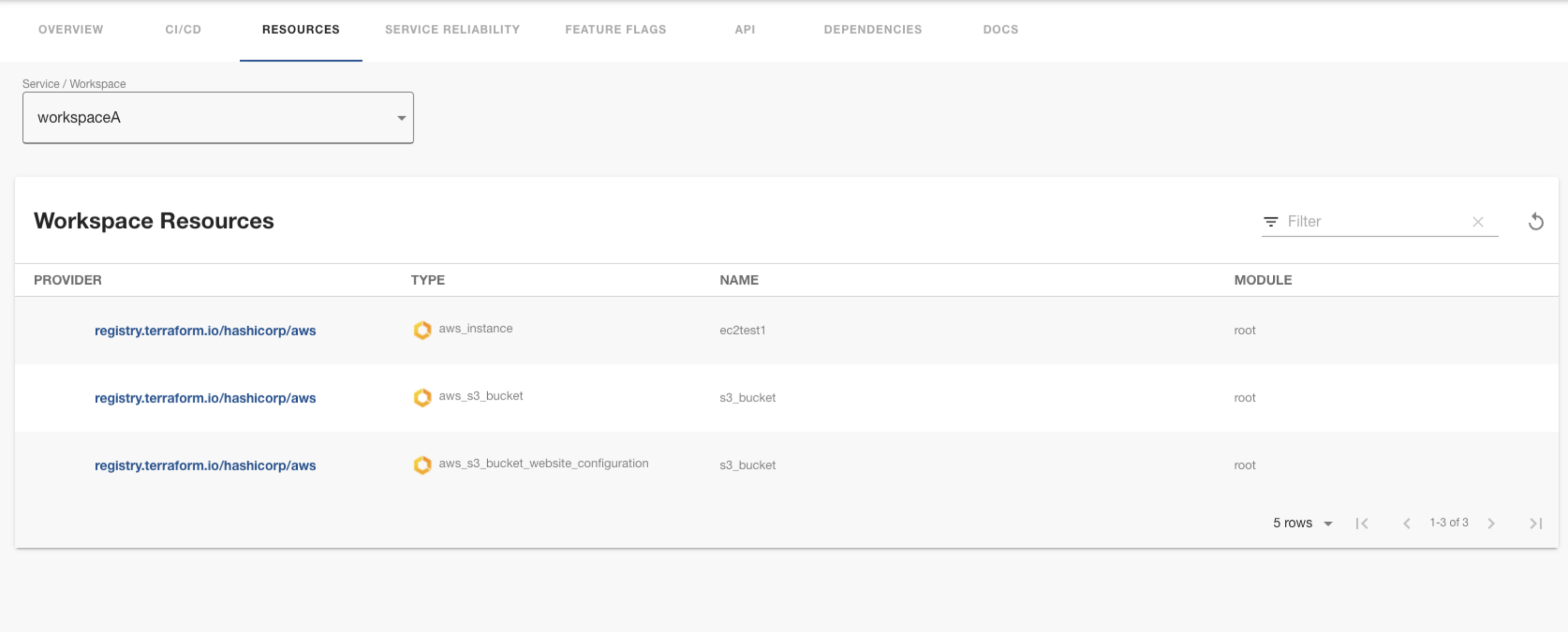Sort table by the Provider column header
1568x632 pixels.
pos(68,280)
